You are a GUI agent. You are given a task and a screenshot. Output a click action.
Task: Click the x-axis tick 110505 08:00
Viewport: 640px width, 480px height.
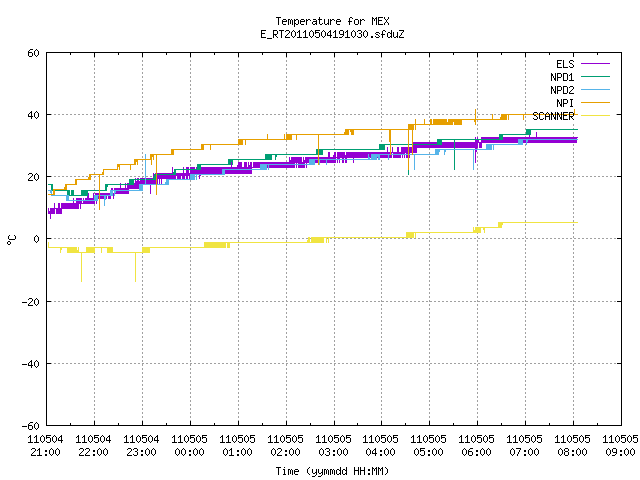click(x=572, y=446)
